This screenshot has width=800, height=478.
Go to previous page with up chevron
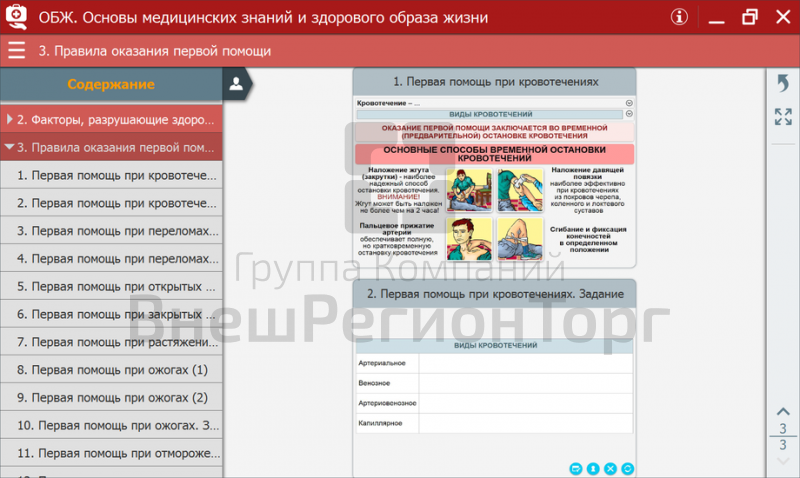782,411
